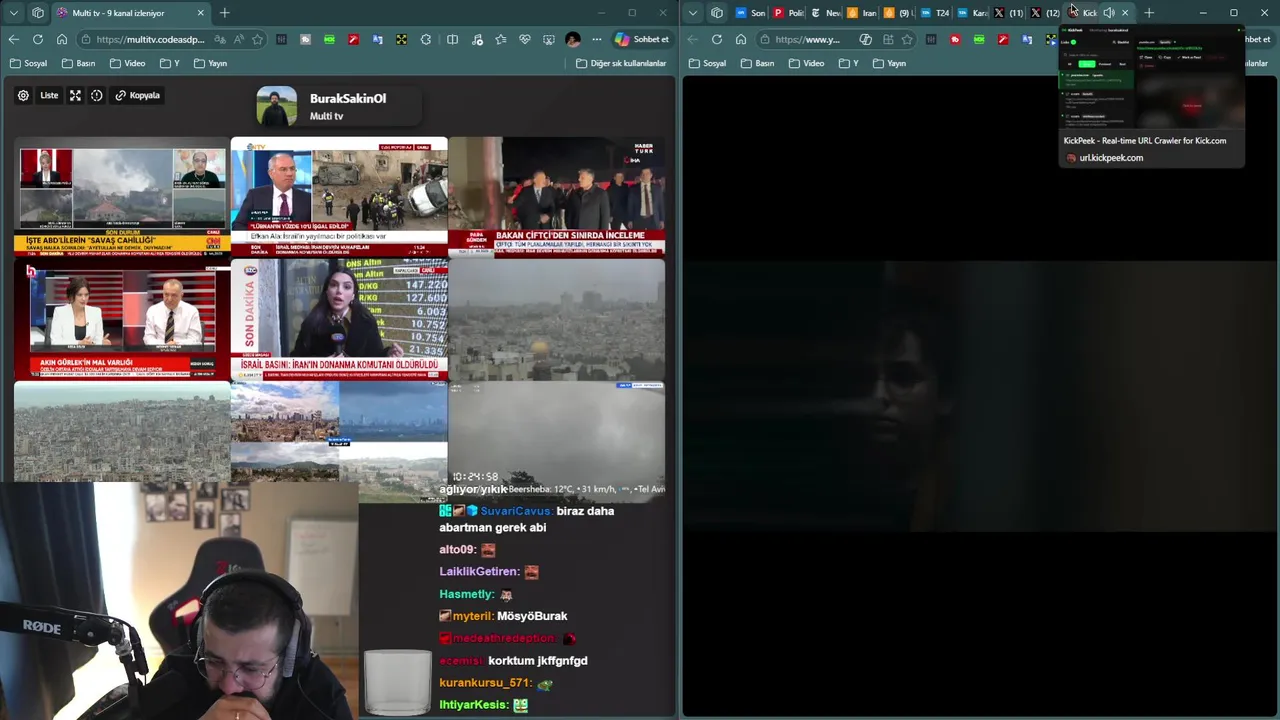
Task: Click myteril username in chat
Action: (472, 616)
